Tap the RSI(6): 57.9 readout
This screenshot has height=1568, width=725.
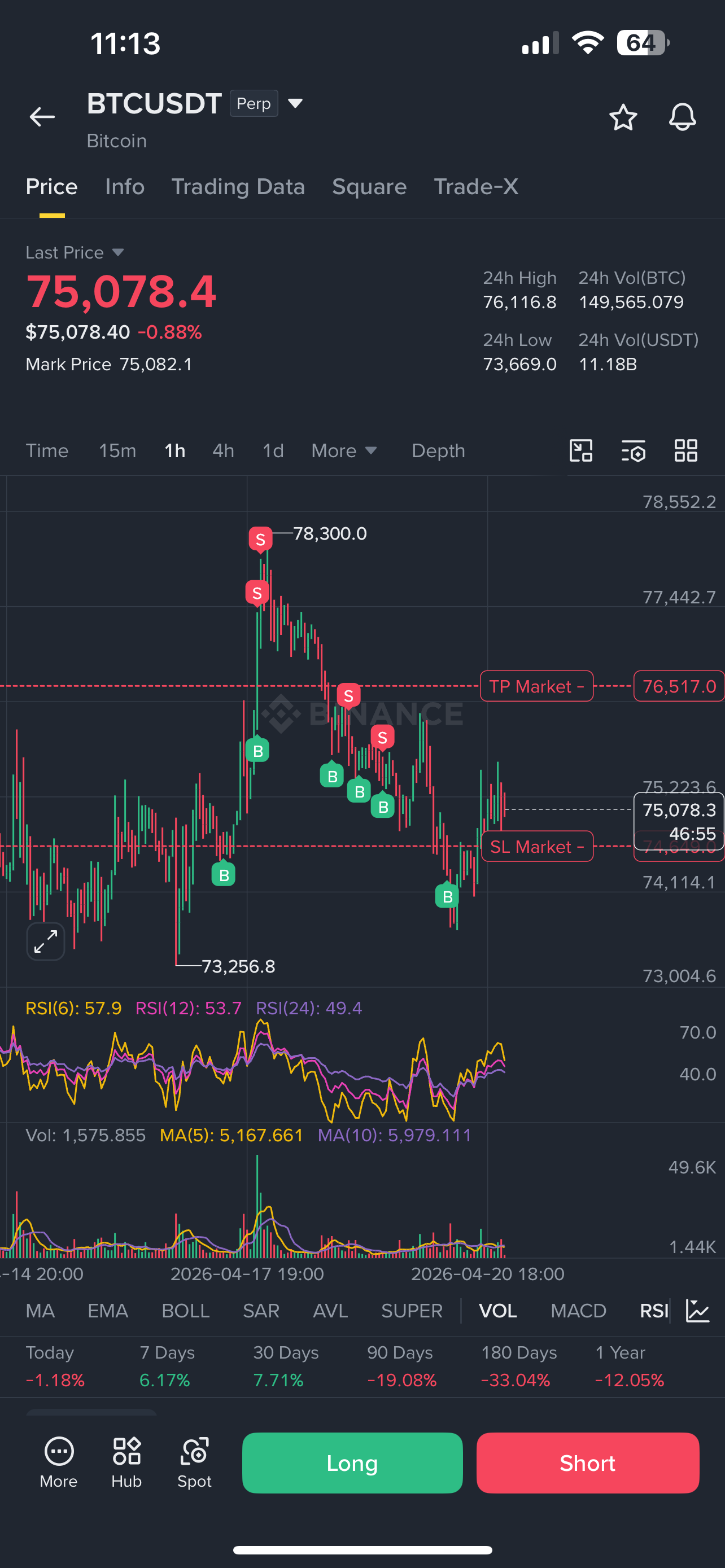point(73,1009)
